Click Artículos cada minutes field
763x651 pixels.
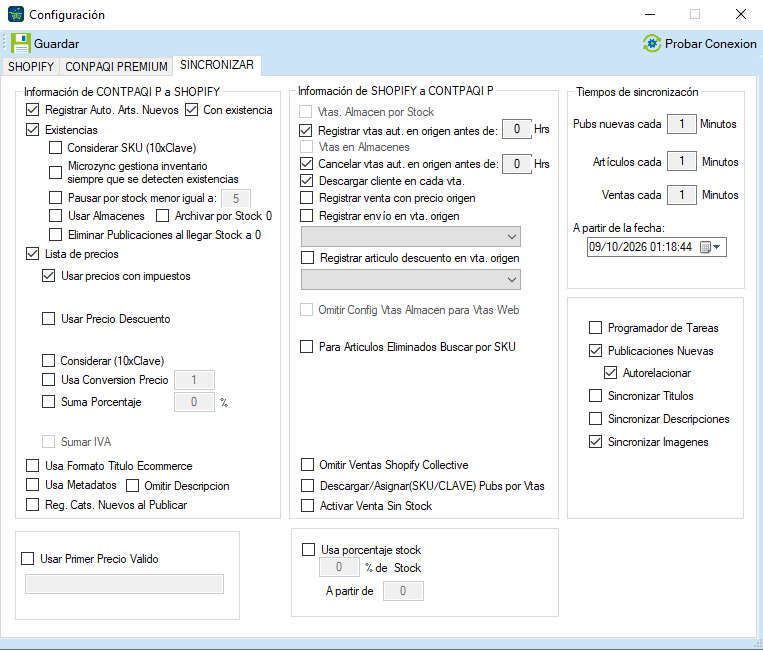pyautogui.click(x=682, y=161)
